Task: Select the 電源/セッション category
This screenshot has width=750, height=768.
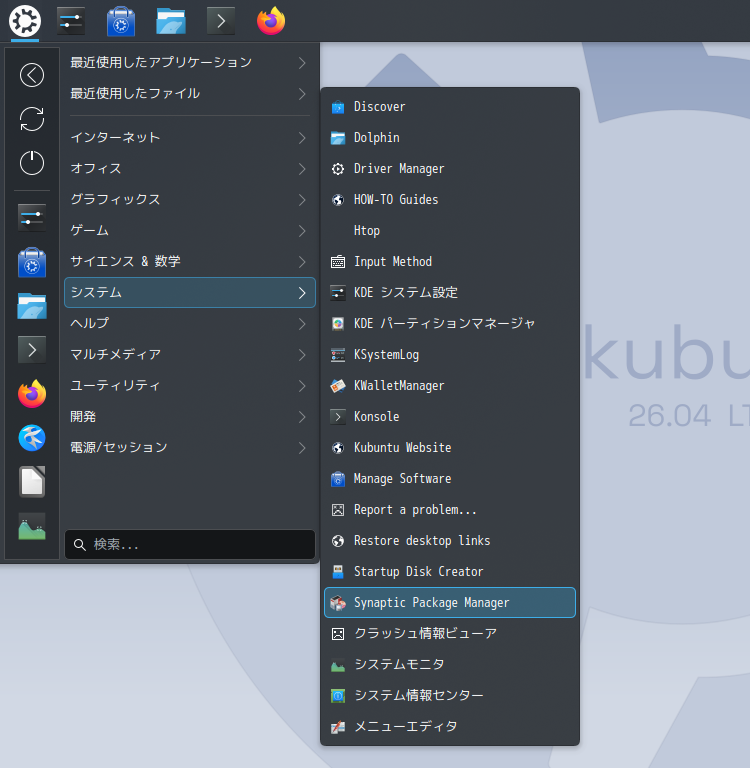Action: [190, 447]
